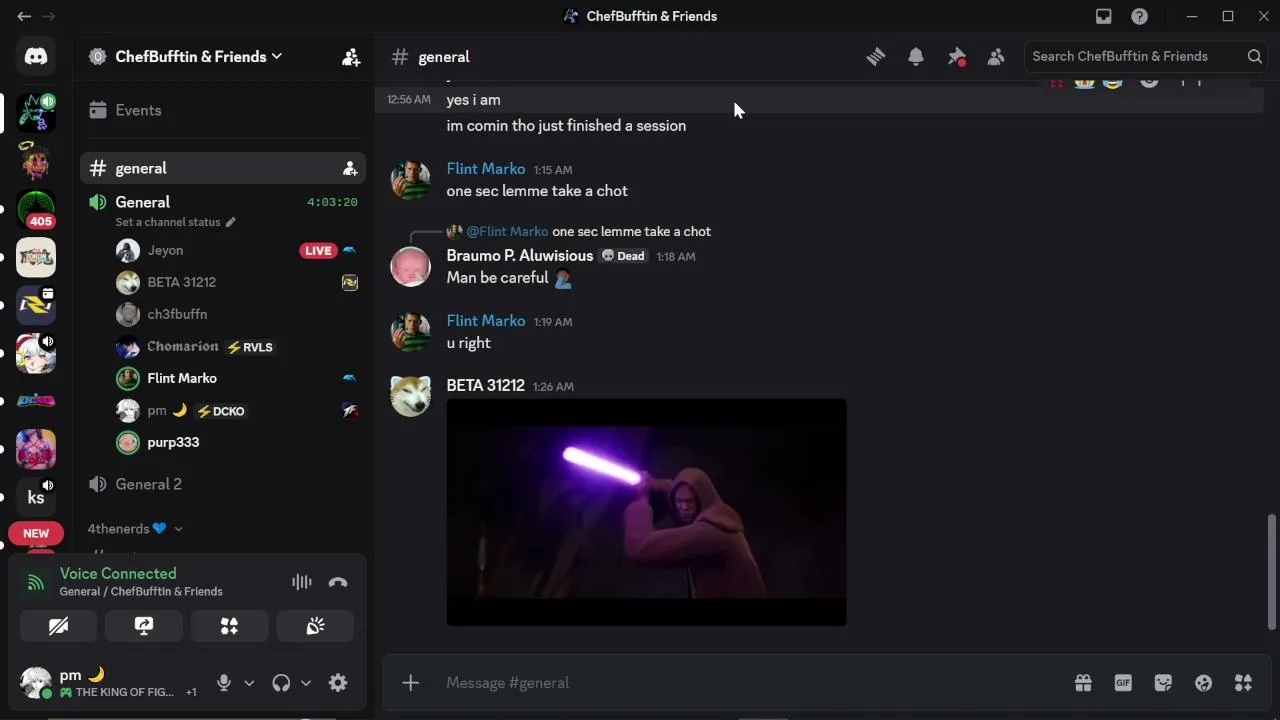Viewport: 1280px width, 720px height.
Task: Share your screen button
Action: pos(144,626)
